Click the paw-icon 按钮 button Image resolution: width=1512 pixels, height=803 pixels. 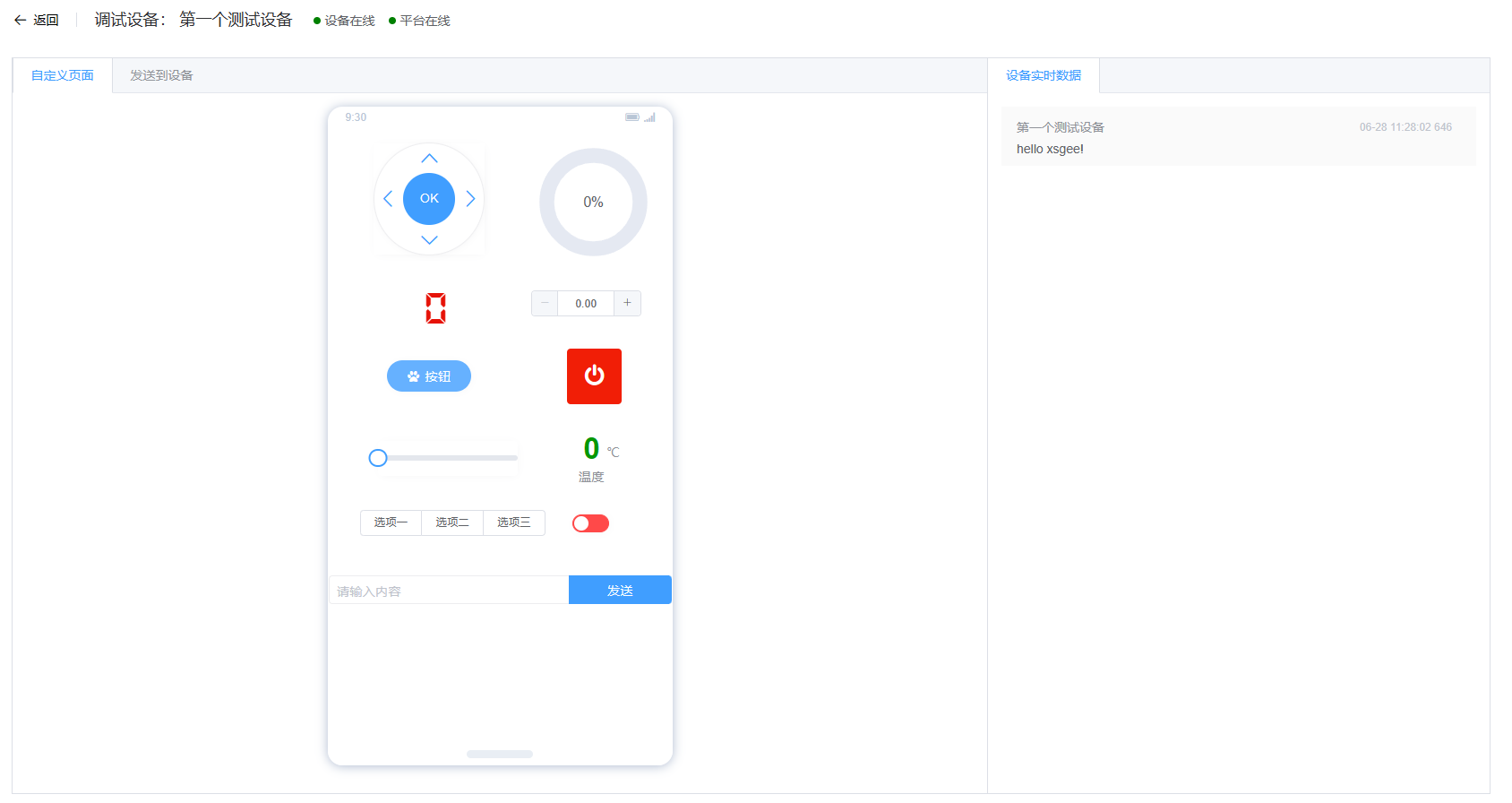(x=429, y=376)
